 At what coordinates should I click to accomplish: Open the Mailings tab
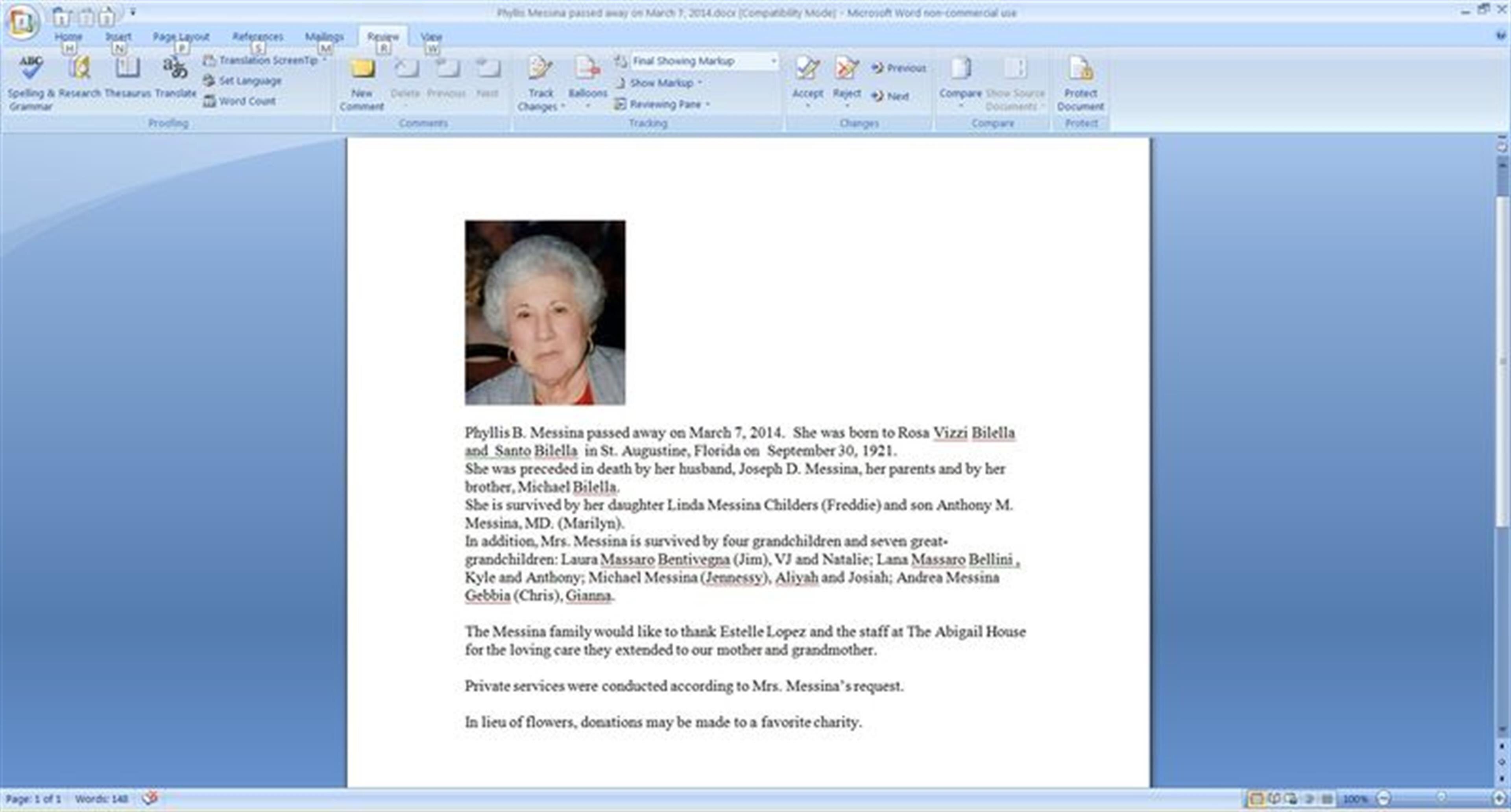pyautogui.click(x=324, y=36)
